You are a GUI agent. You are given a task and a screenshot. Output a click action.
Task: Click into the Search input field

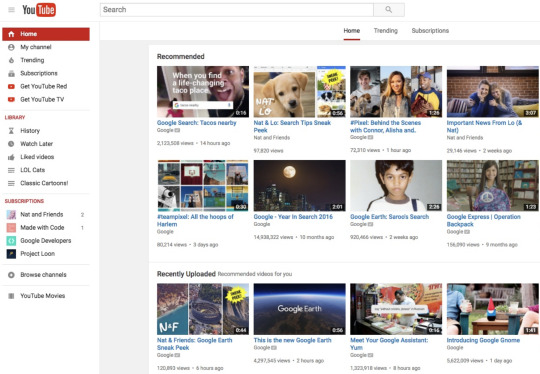tap(237, 10)
